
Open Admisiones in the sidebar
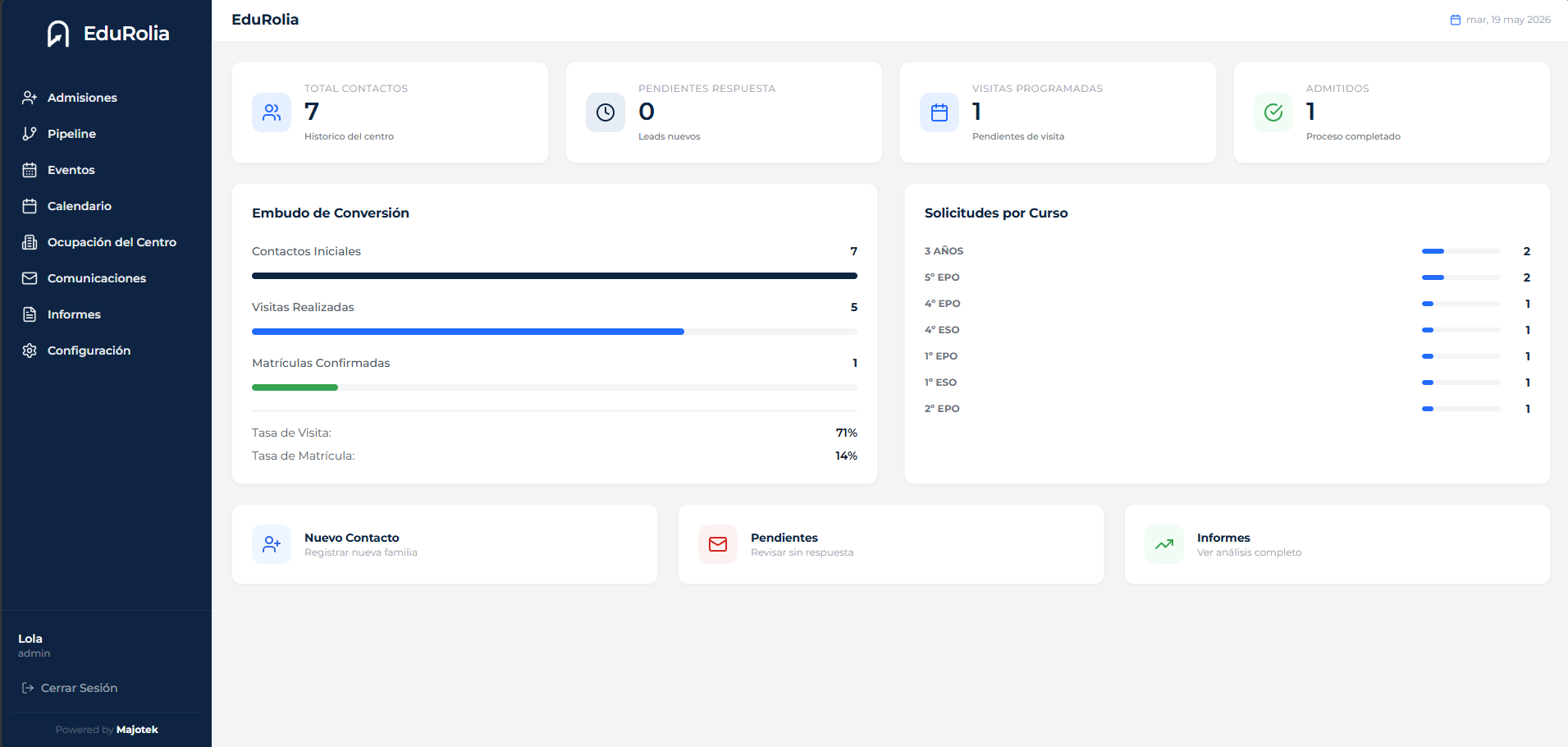106,98
